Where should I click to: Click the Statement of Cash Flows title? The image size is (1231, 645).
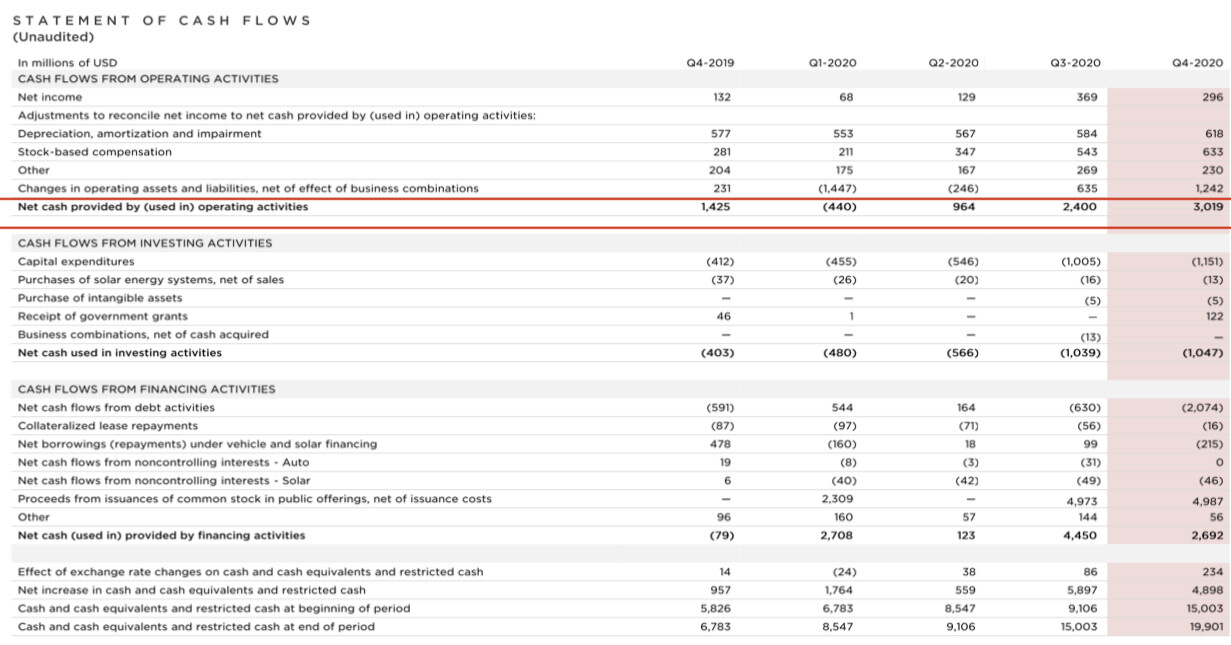tap(161, 20)
